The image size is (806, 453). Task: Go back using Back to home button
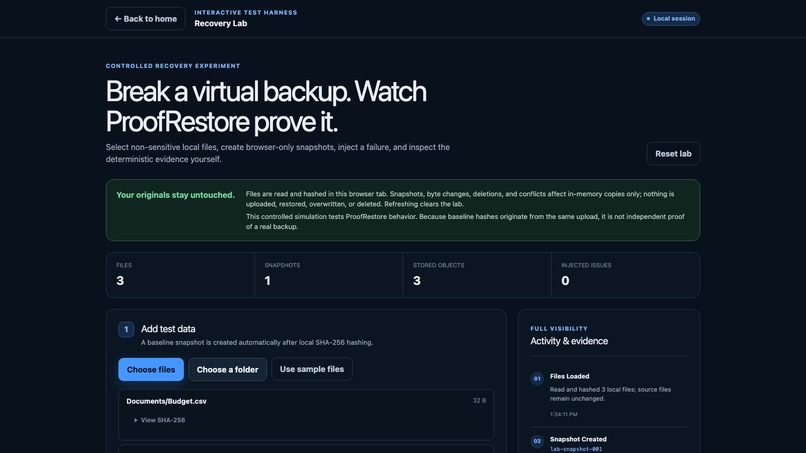145,19
